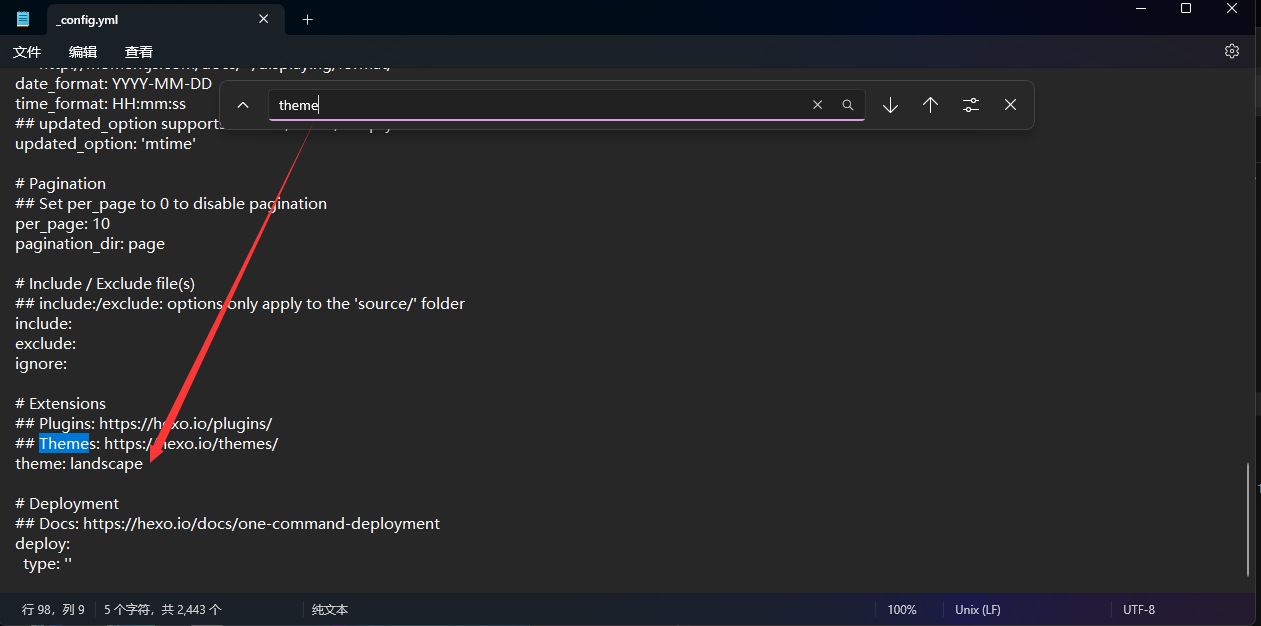Click Unix (LF) line ending indicator
The image size is (1261, 626).
(977, 609)
